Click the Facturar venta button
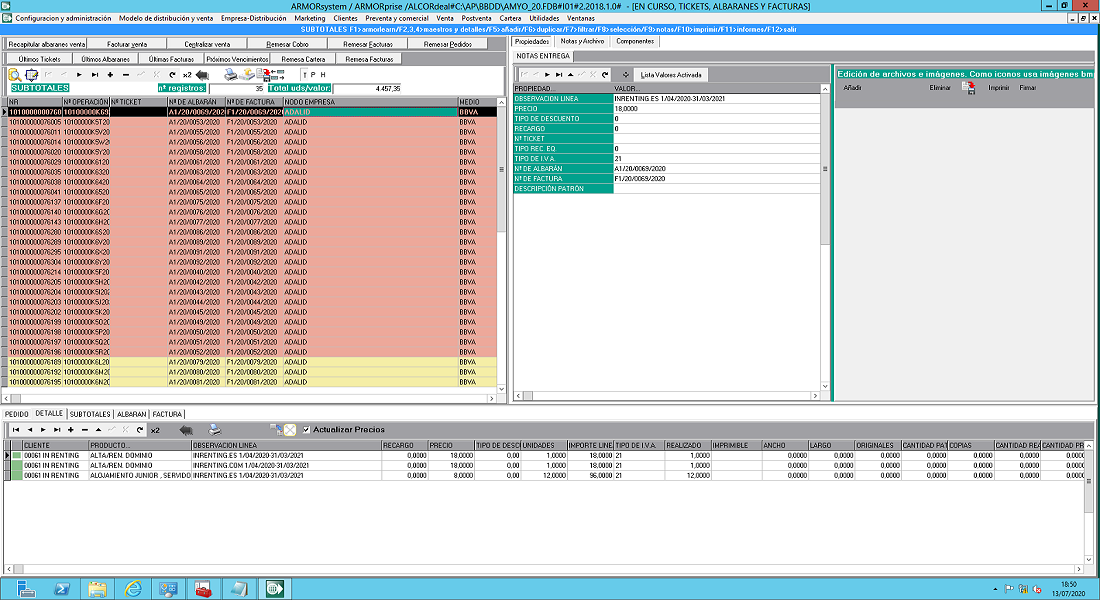The image size is (1100, 600). [x=127, y=45]
